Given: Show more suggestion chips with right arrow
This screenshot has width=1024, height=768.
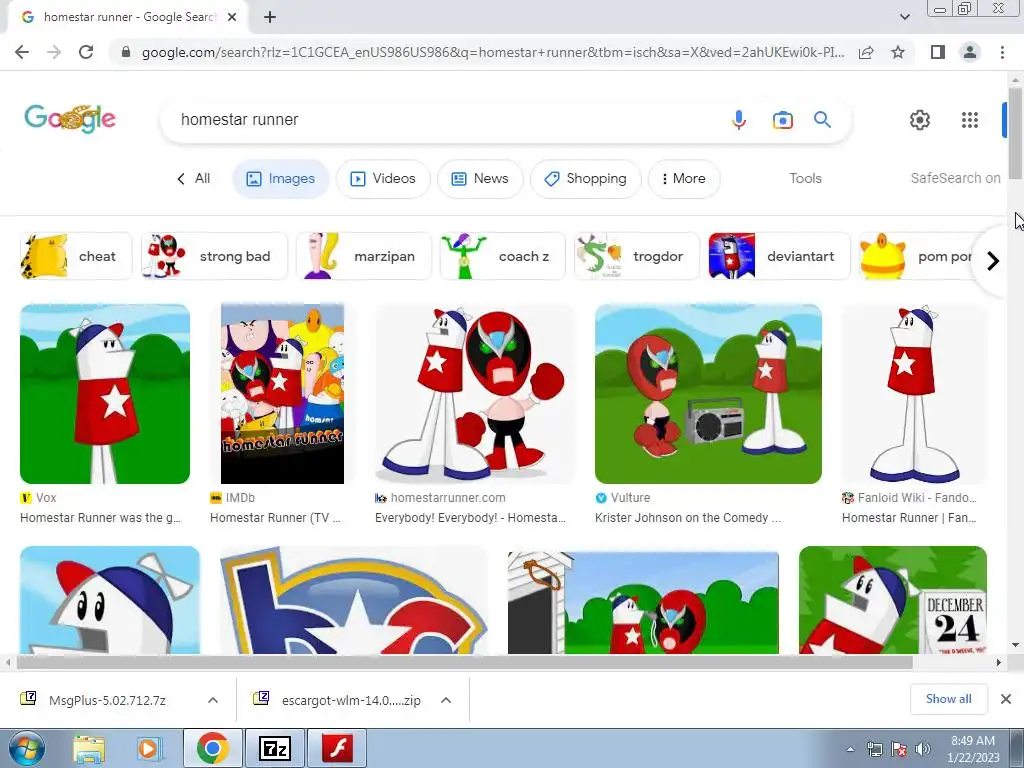Looking at the screenshot, I should 993,261.
